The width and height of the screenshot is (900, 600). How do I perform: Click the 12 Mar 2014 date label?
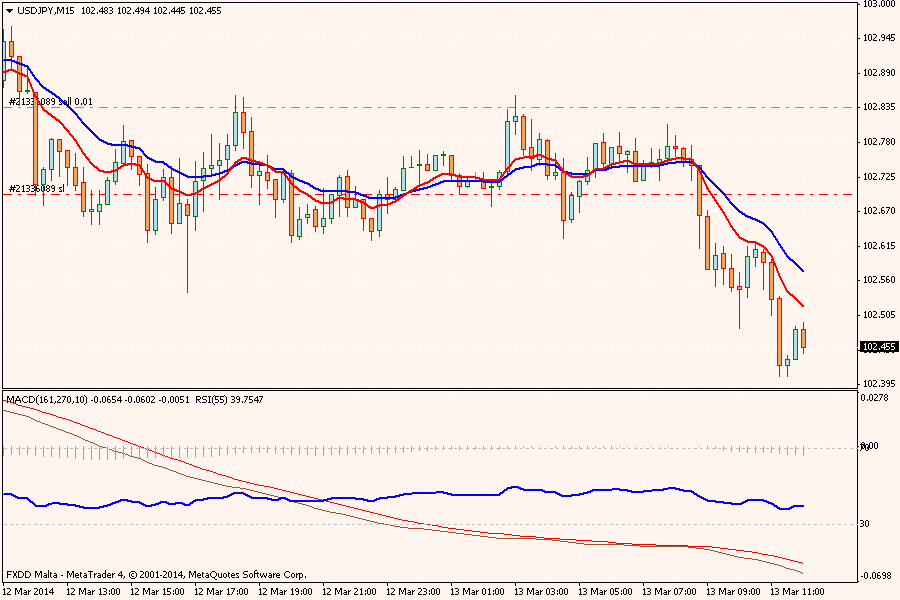pyautogui.click(x=28, y=591)
